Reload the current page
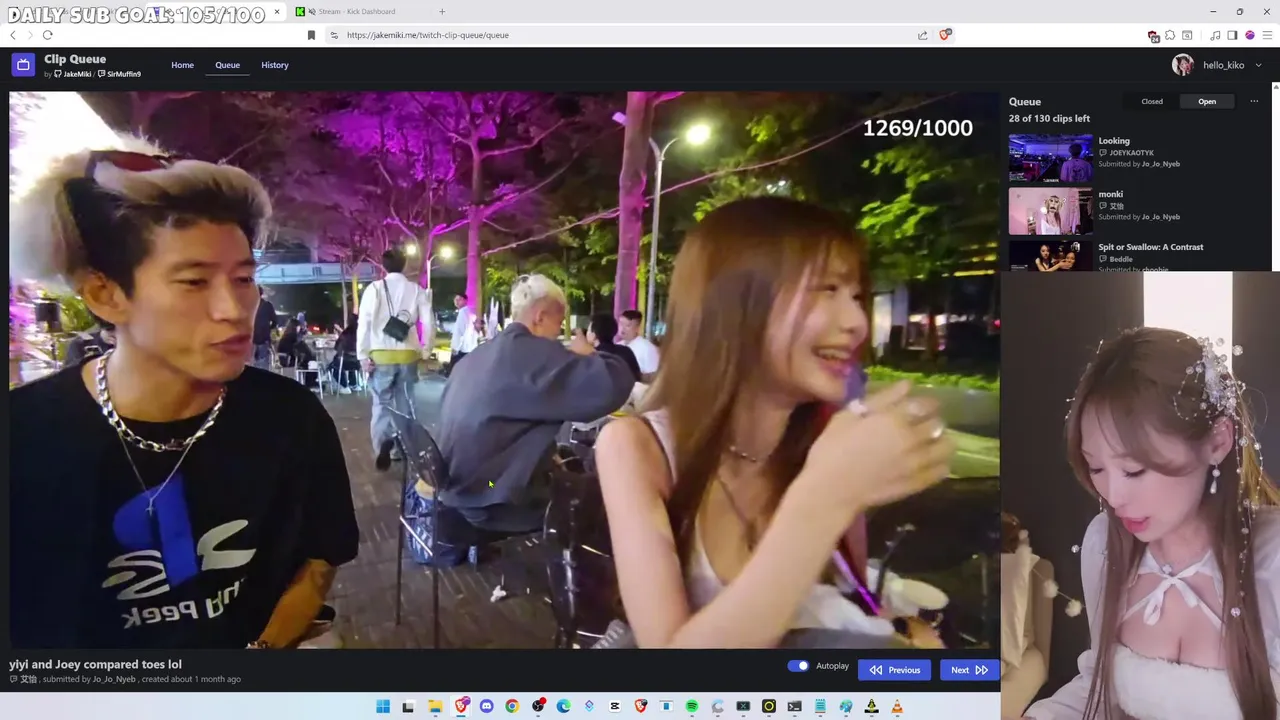 pyautogui.click(x=47, y=35)
